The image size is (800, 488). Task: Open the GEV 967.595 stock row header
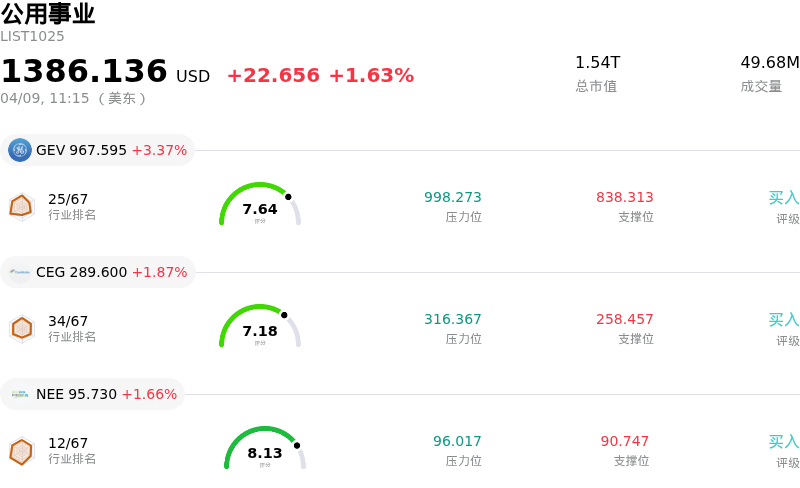(98, 151)
